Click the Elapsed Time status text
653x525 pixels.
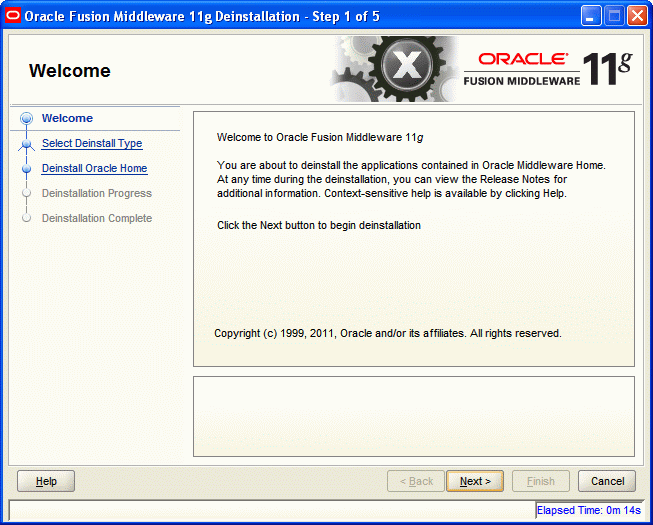click(588, 510)
